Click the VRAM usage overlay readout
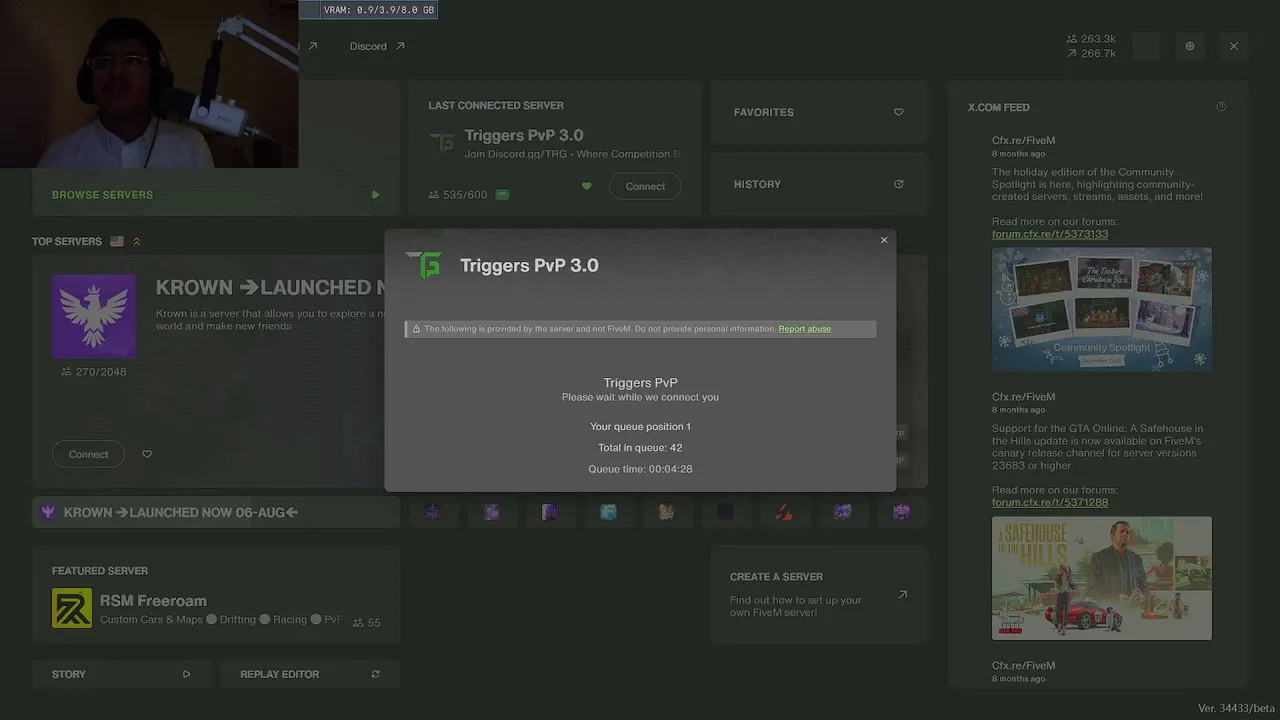This screenshot has height=720, width=1280. coord(379,10)
